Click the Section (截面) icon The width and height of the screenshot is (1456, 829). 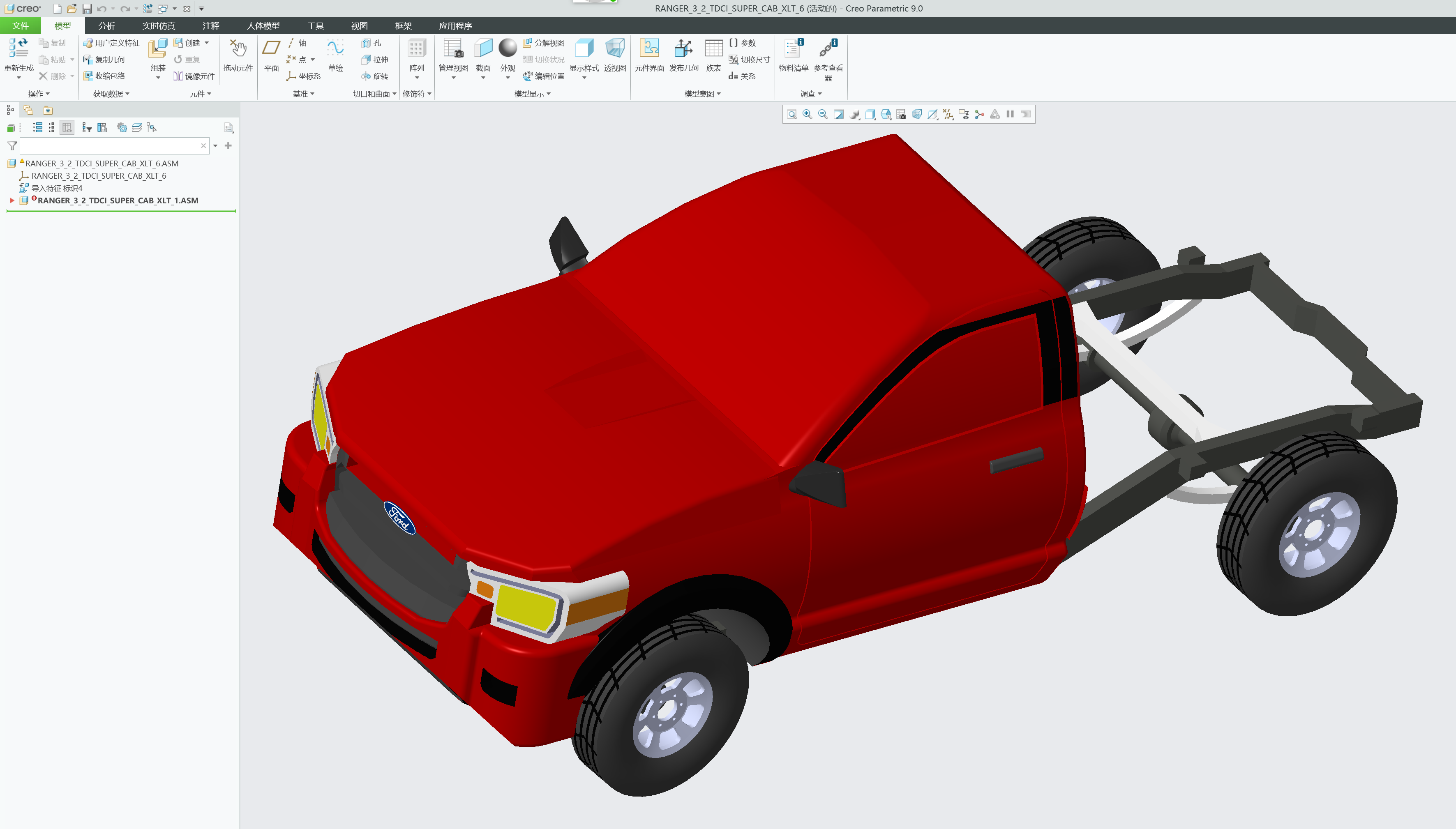click(x=482, y=49)
